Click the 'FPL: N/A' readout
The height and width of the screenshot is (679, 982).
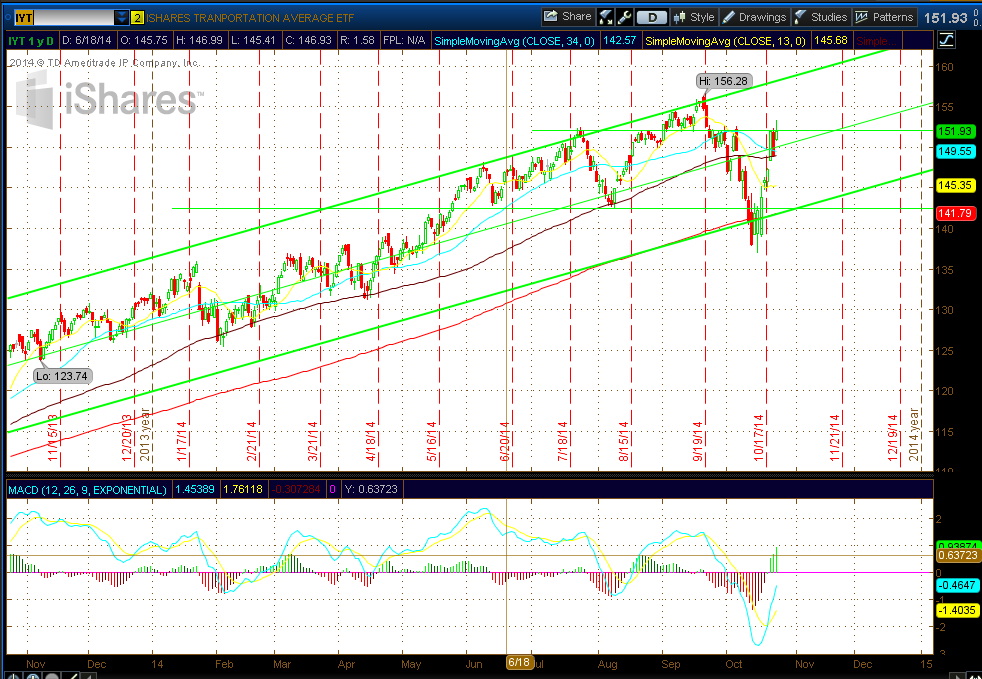coord(404,41)
